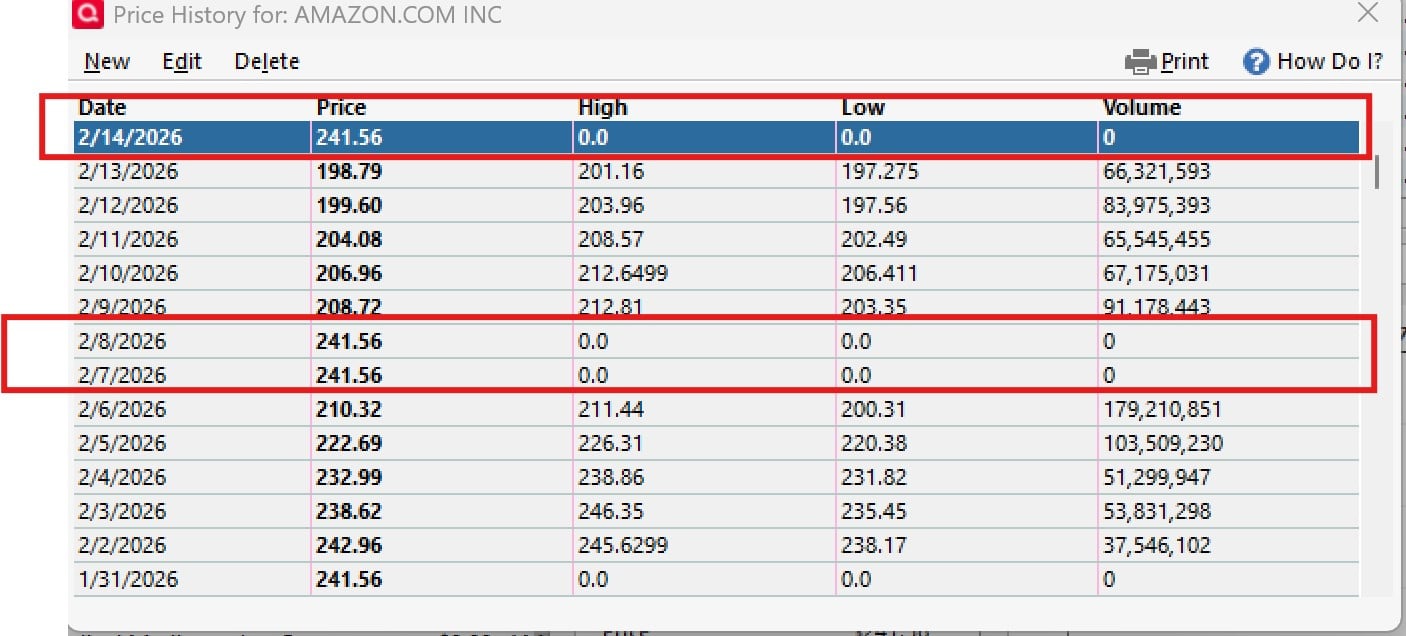Click the printer icon
Image resolution: width=1406 pixels, height=636 pixels.
pos(1140,62)
